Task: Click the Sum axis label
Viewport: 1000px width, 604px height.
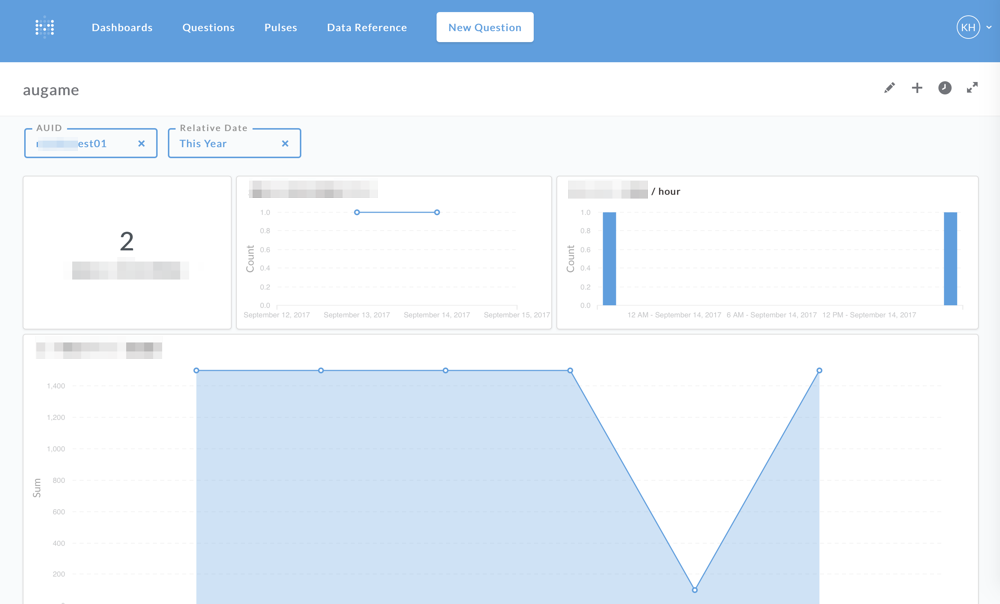Action: (37, 488)
